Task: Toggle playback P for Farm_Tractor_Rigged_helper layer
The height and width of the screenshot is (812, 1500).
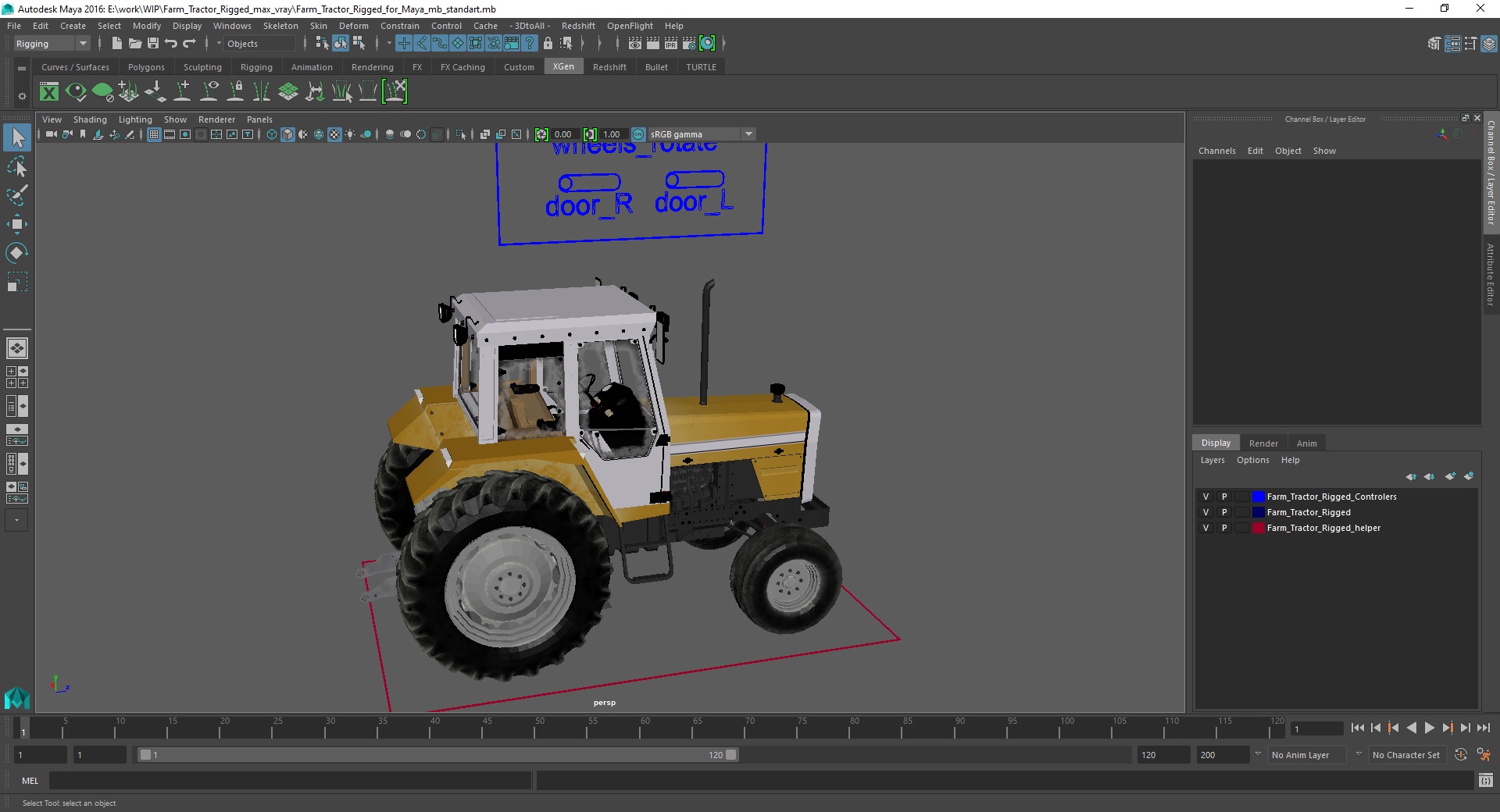Action: pos(1224,528)
